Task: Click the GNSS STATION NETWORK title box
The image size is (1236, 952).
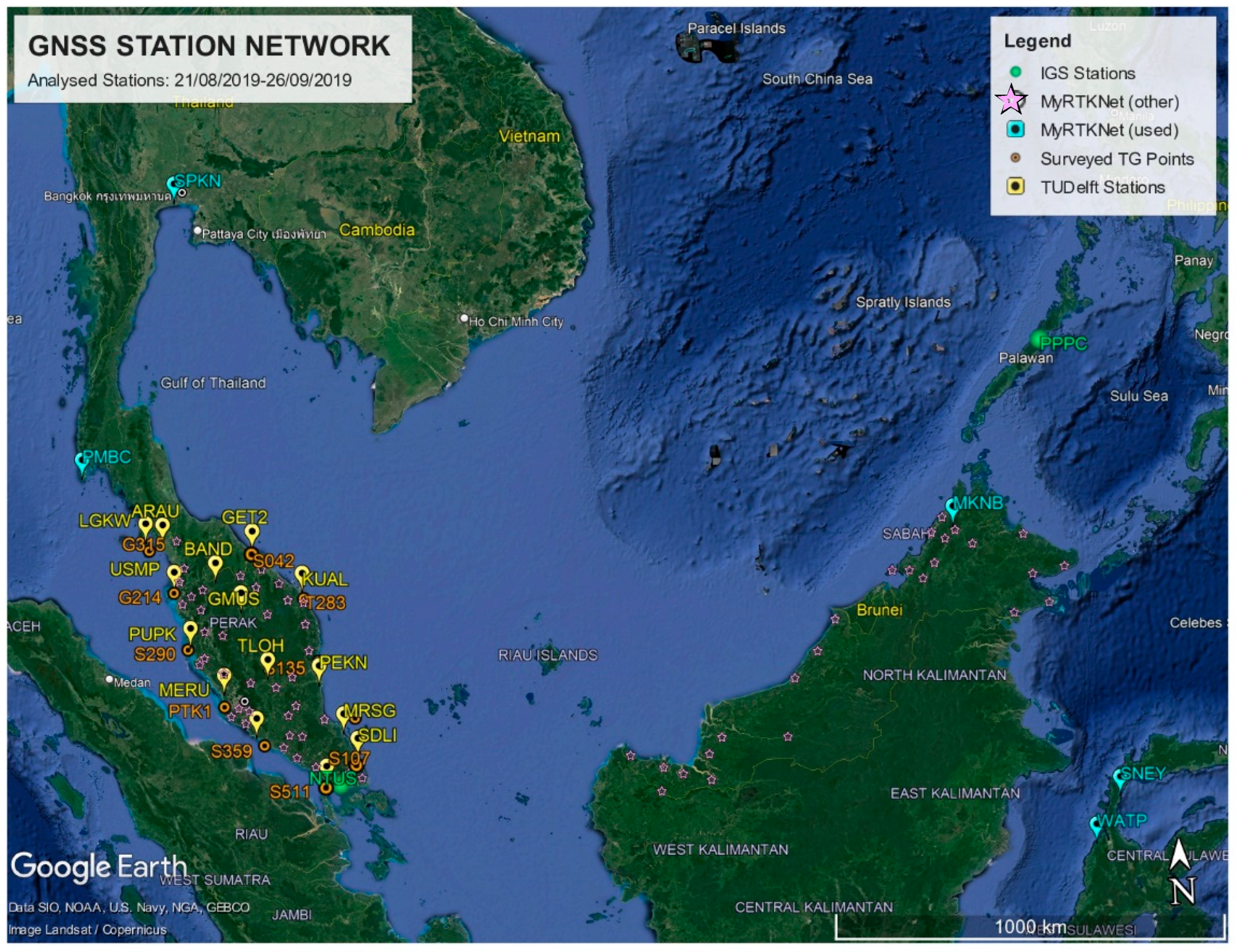Action: point(212,59)
